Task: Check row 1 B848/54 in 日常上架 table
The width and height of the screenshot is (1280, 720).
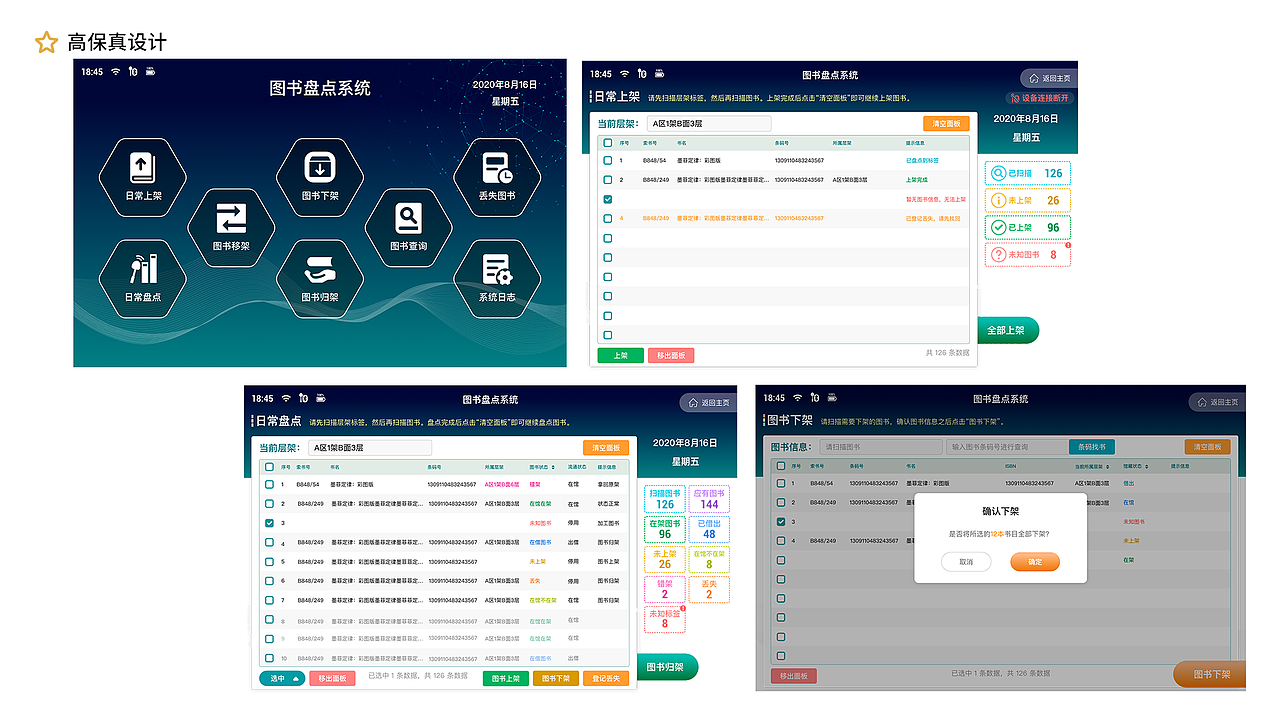Action: [x=608, y=160]
